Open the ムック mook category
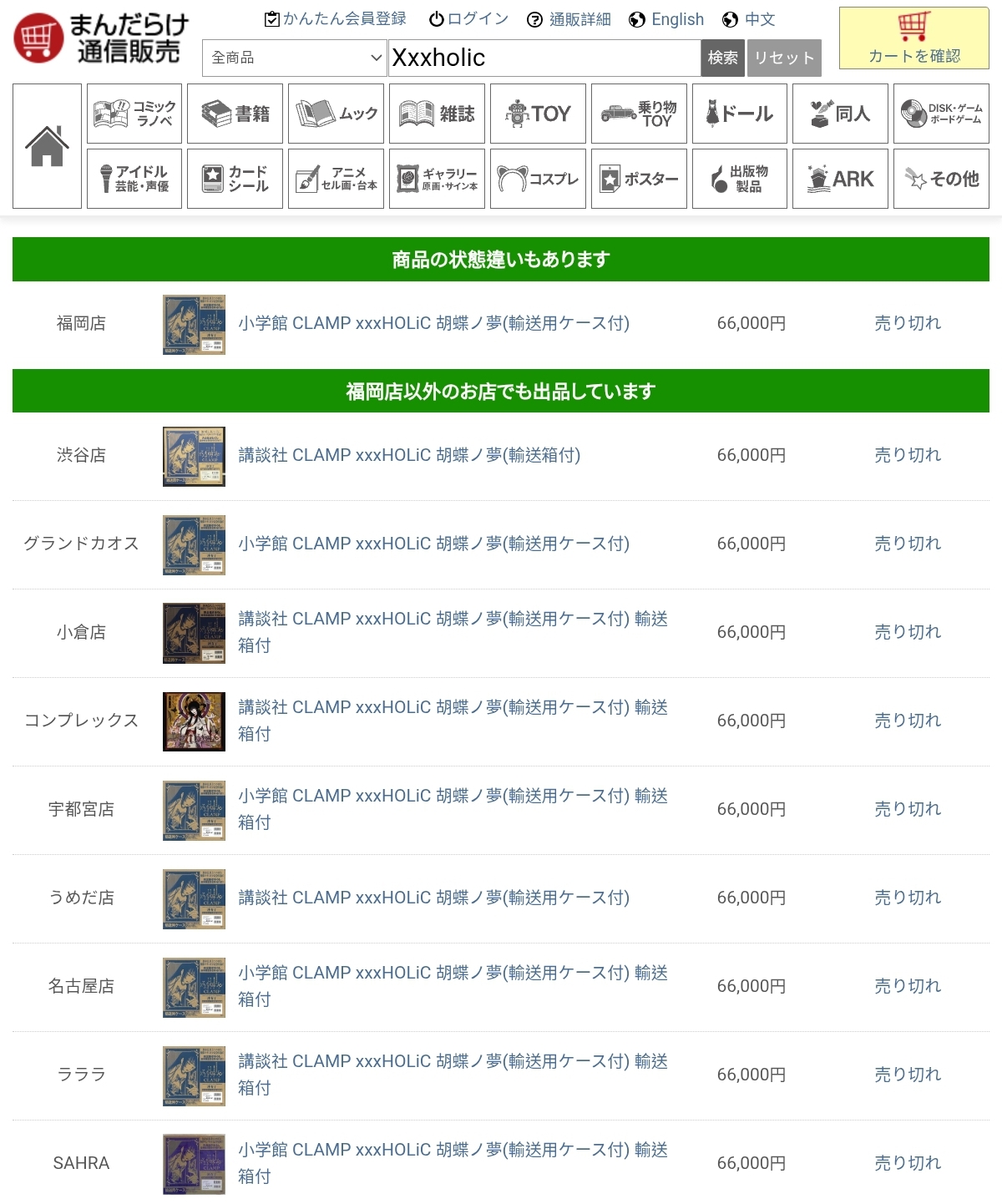Image resolution: width=1002 pixels, height=1204 pixels. click(336, 113)
